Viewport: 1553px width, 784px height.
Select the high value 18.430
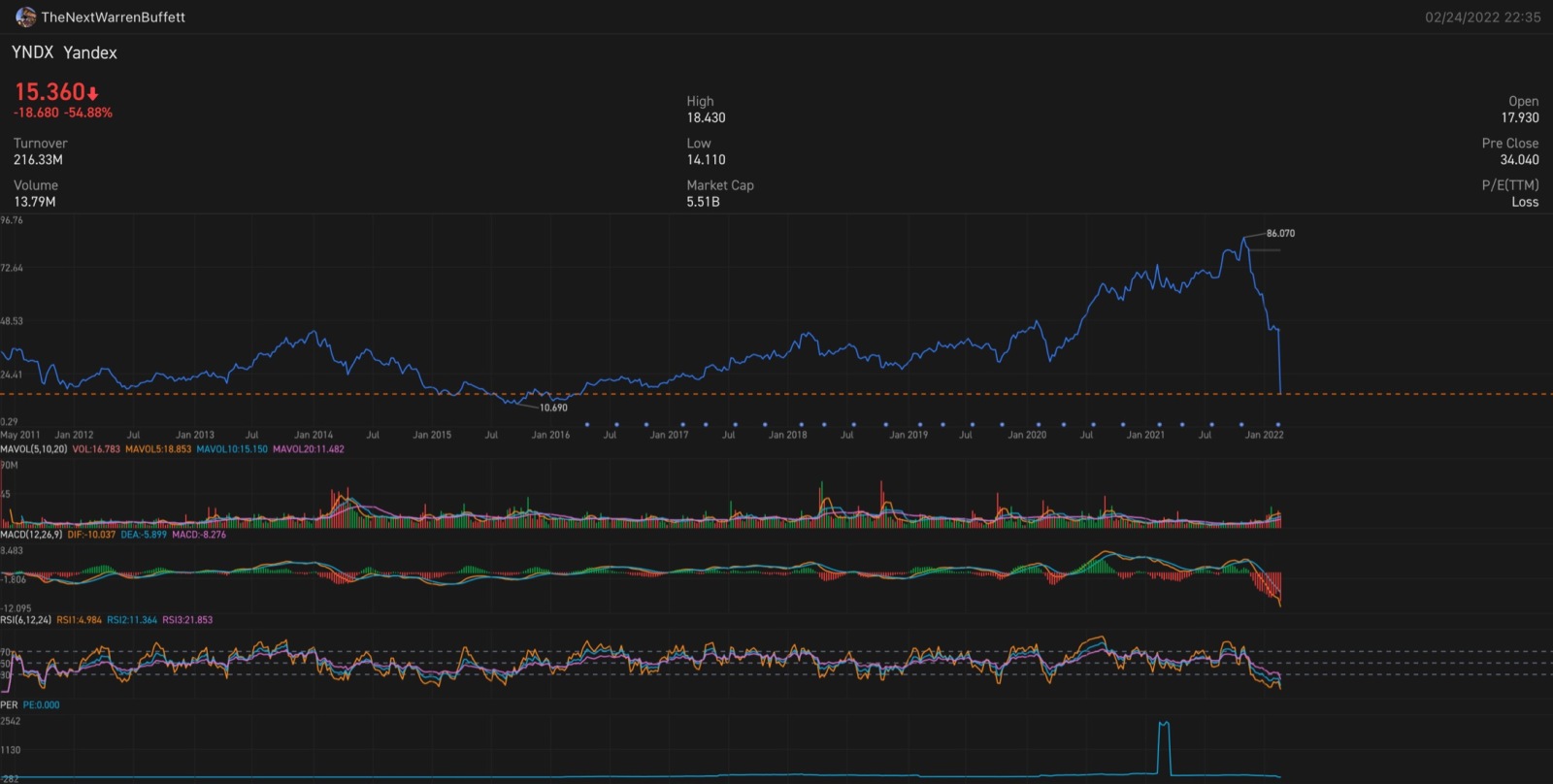(x=707, y=117)
